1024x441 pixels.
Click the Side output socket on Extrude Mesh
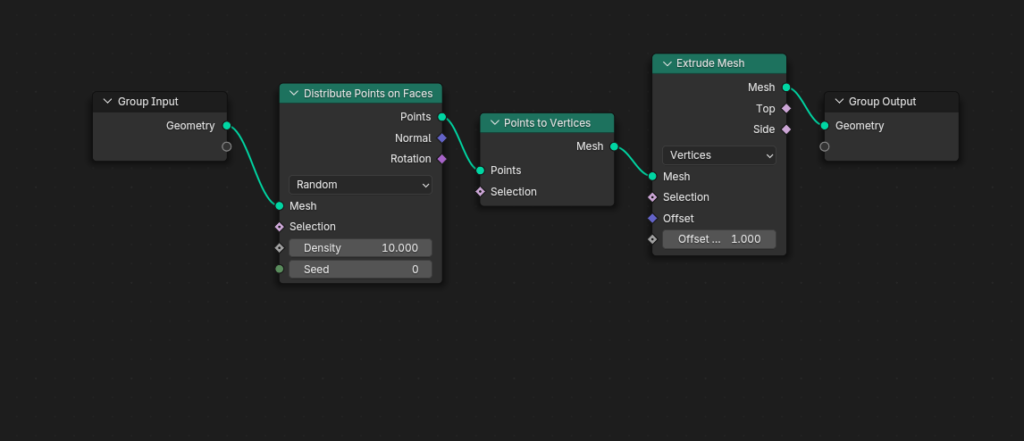point(786,129)
